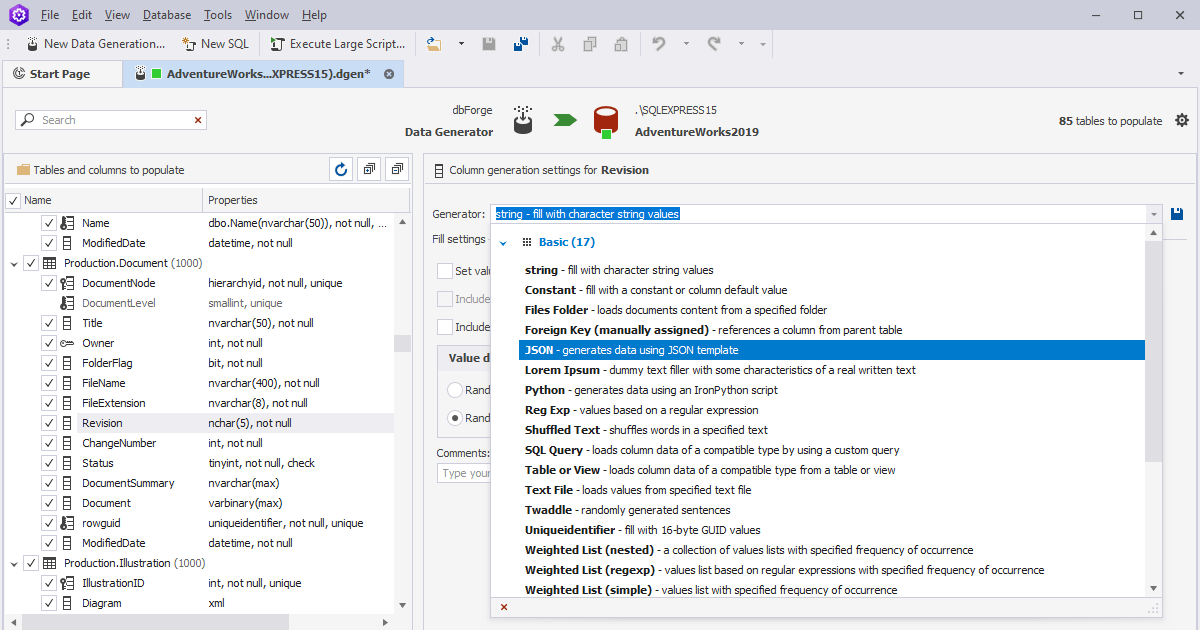Image resolution: width=1200 pixels, height=630 pixels.
Task: Open the Database menu
Action: pyautogui.click(x=166, y=14)
